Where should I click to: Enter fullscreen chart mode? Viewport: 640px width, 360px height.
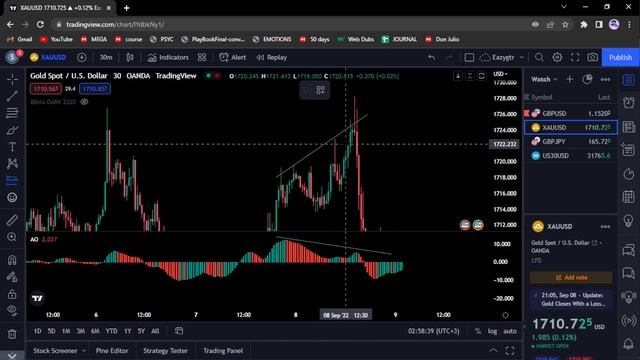coord(575,58)
